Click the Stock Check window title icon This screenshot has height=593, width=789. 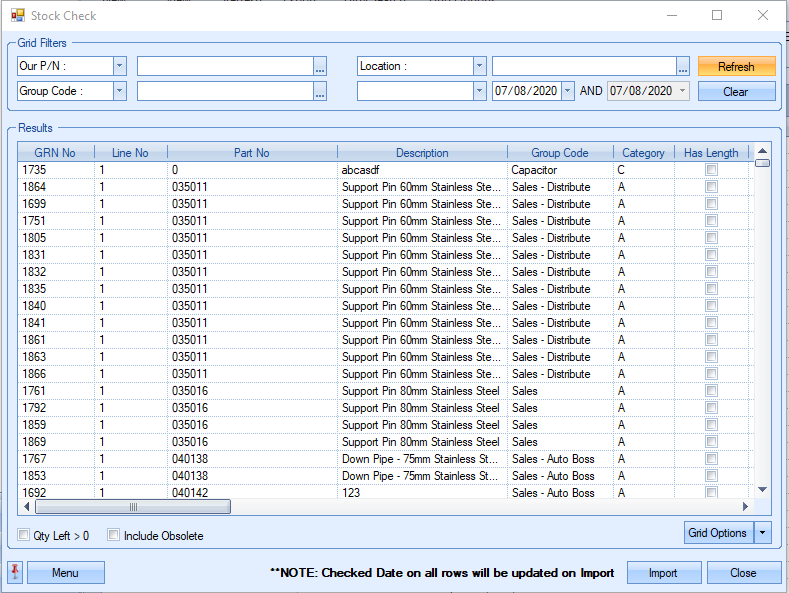click(x=17, y=16)
